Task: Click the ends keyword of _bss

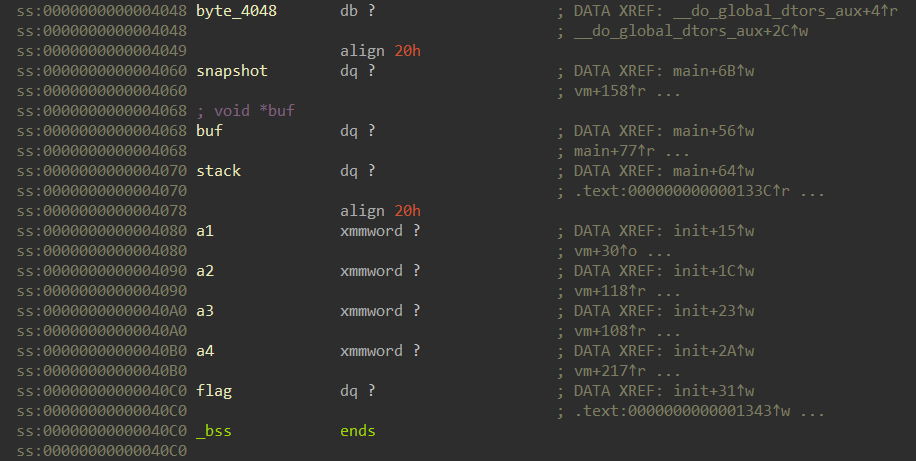Action: click(358, 431)
